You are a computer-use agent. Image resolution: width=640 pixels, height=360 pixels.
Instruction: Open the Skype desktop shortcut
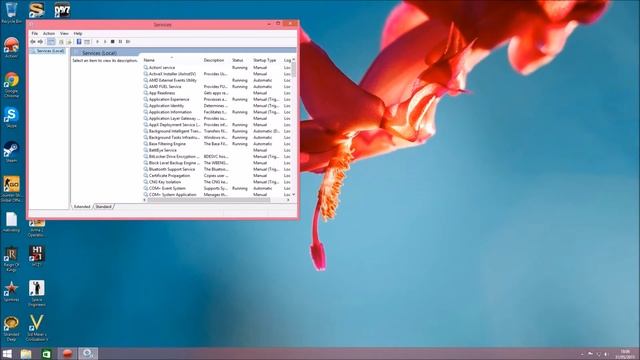[11, 118]
